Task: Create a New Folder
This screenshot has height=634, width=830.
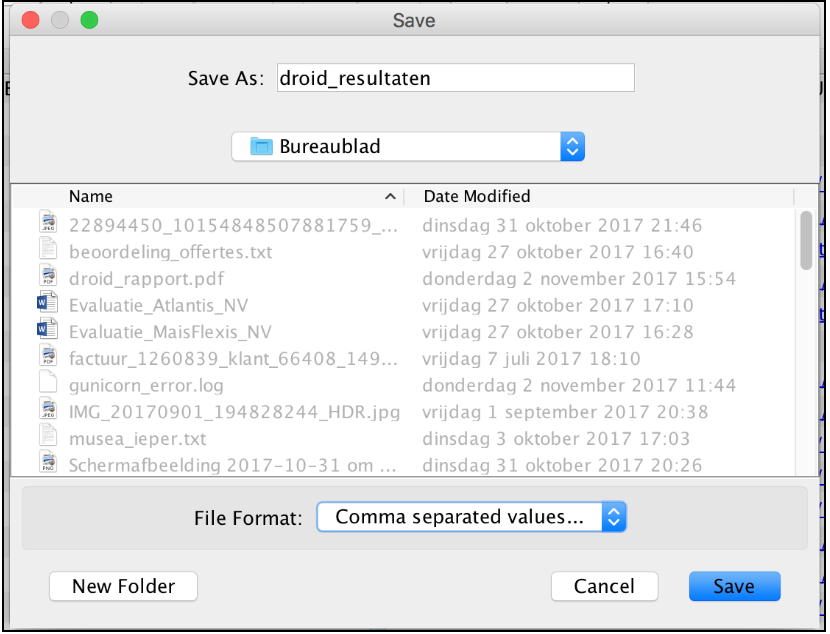Action: click(123, 587)
